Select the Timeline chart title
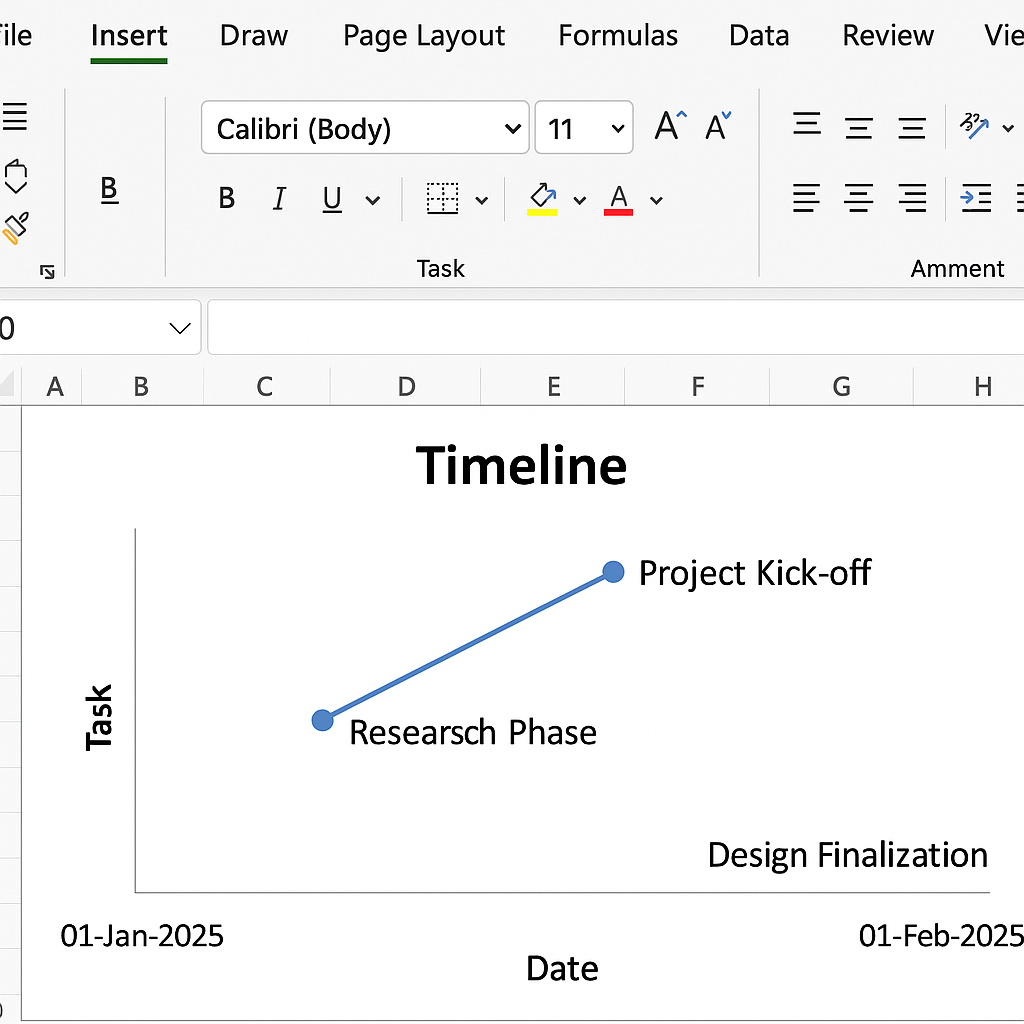 [x=521, y=466]
